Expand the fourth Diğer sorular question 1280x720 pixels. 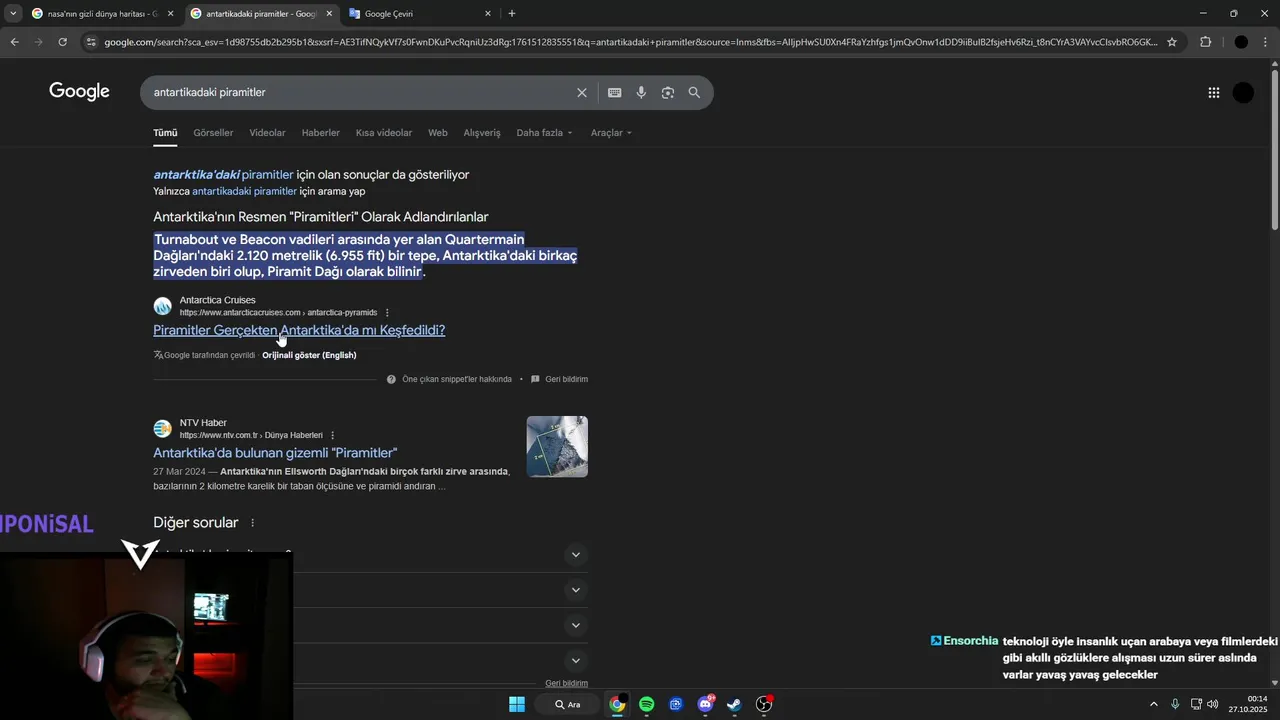[x=575, y=660]
